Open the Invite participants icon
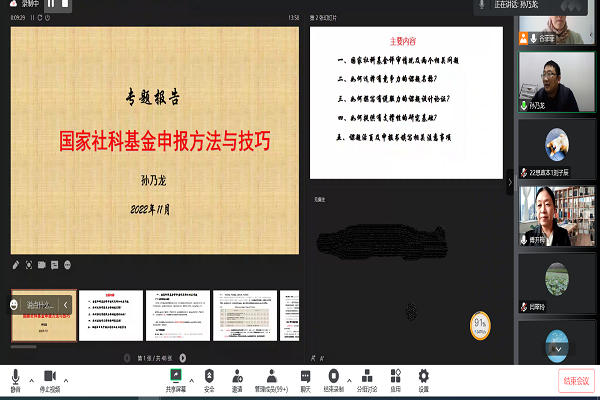This screenshot has width=600, height=400. tap(238, 378)
